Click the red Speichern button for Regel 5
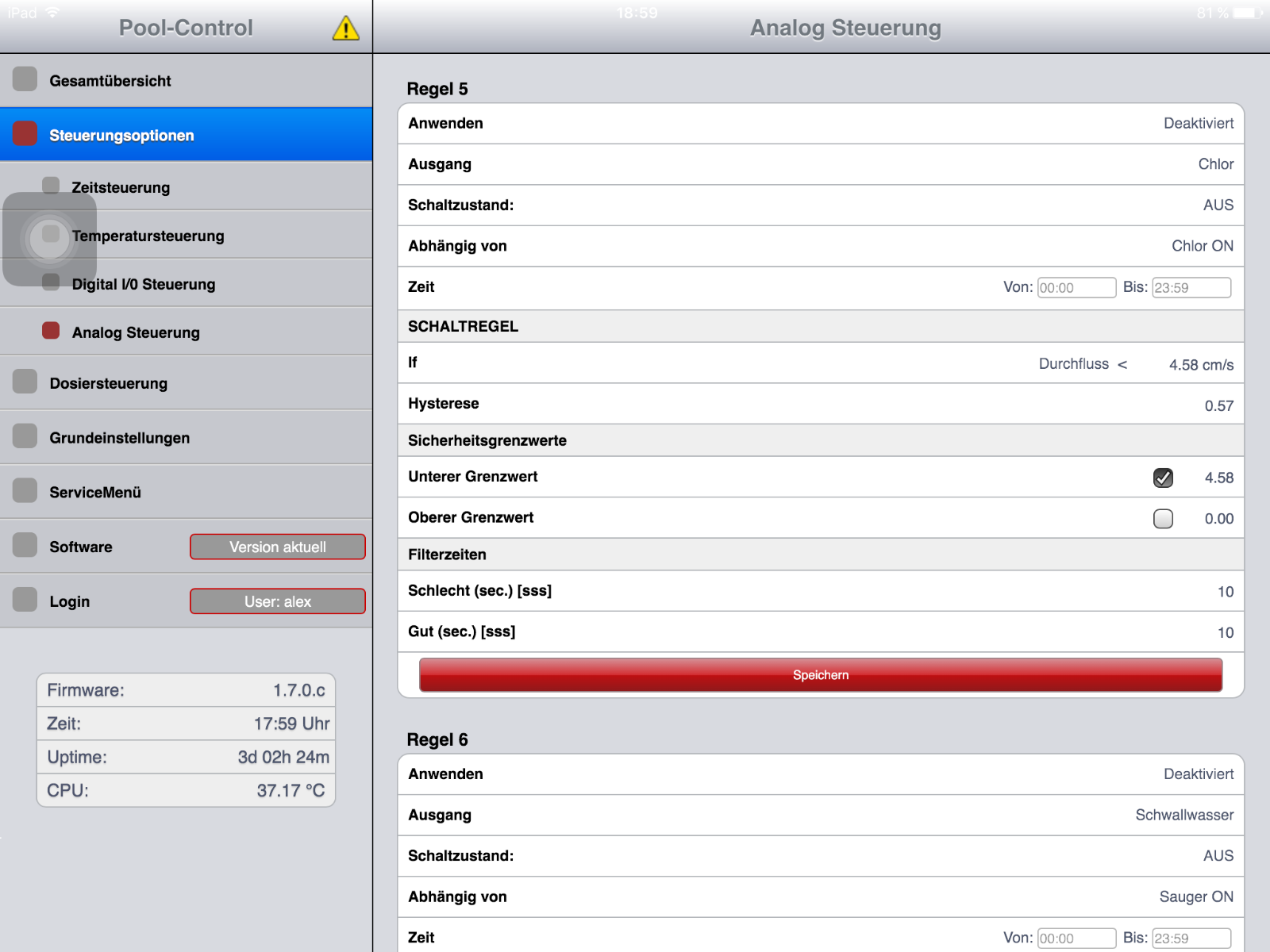 pyautogui.click(x=821, y=675)
